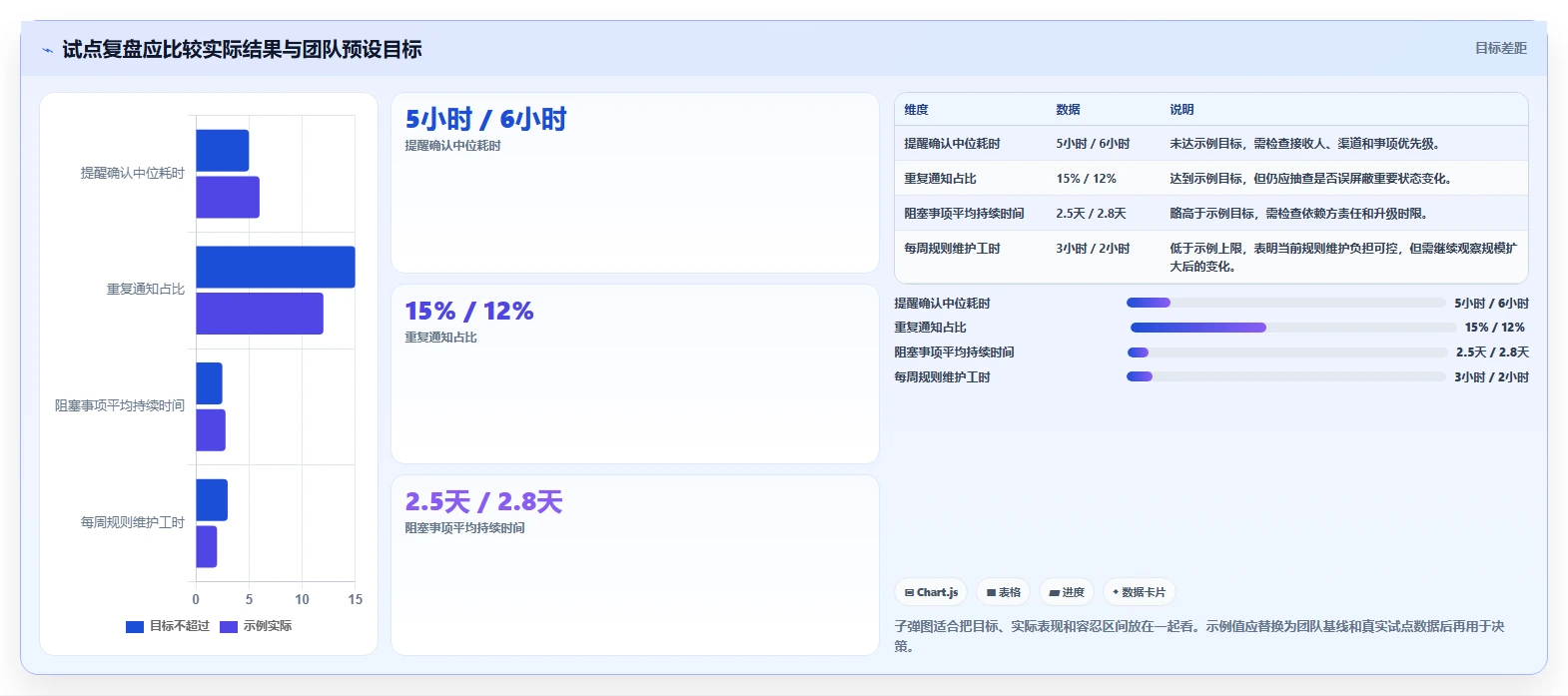This screenshot has width=1568, height=696.
Task: Click the chart's 重复通知占比 axis label
Action: [x=146, y=290]
